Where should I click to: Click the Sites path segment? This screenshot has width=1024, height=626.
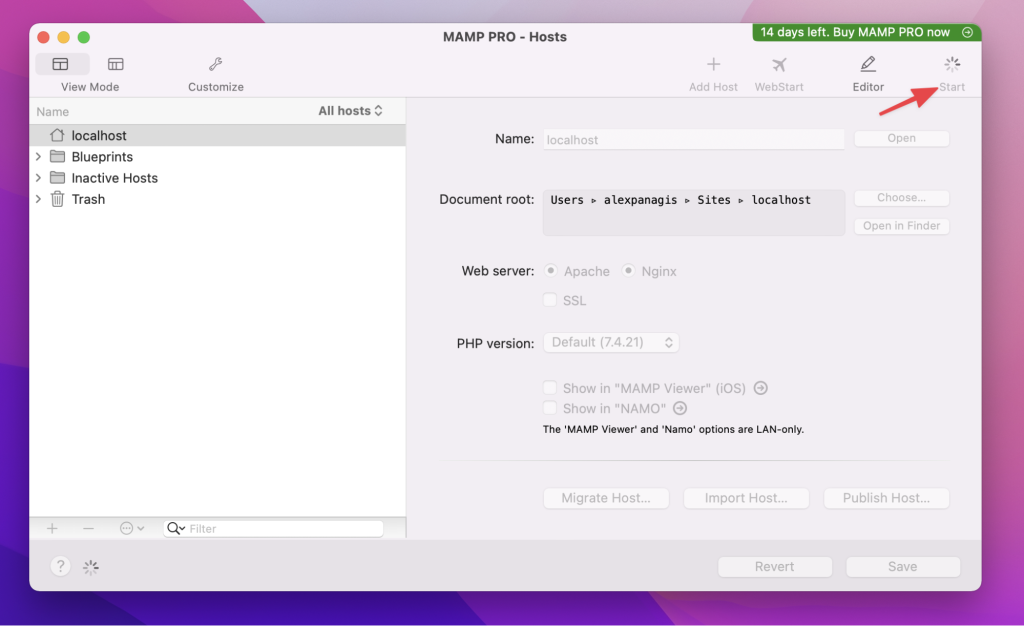tap(714, 200)
